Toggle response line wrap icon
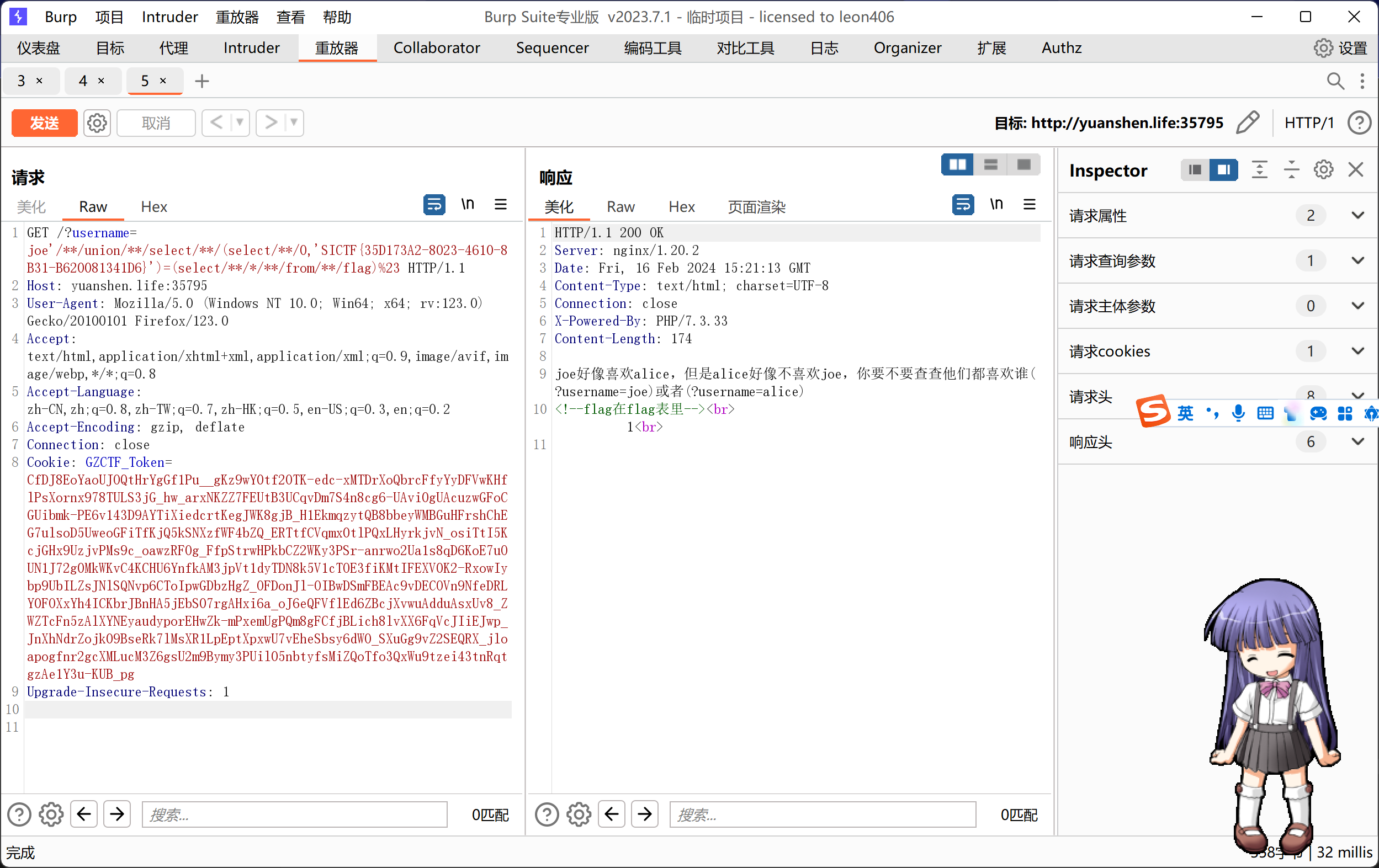This screenshot has height=868, width=1379. click(963, 204)
